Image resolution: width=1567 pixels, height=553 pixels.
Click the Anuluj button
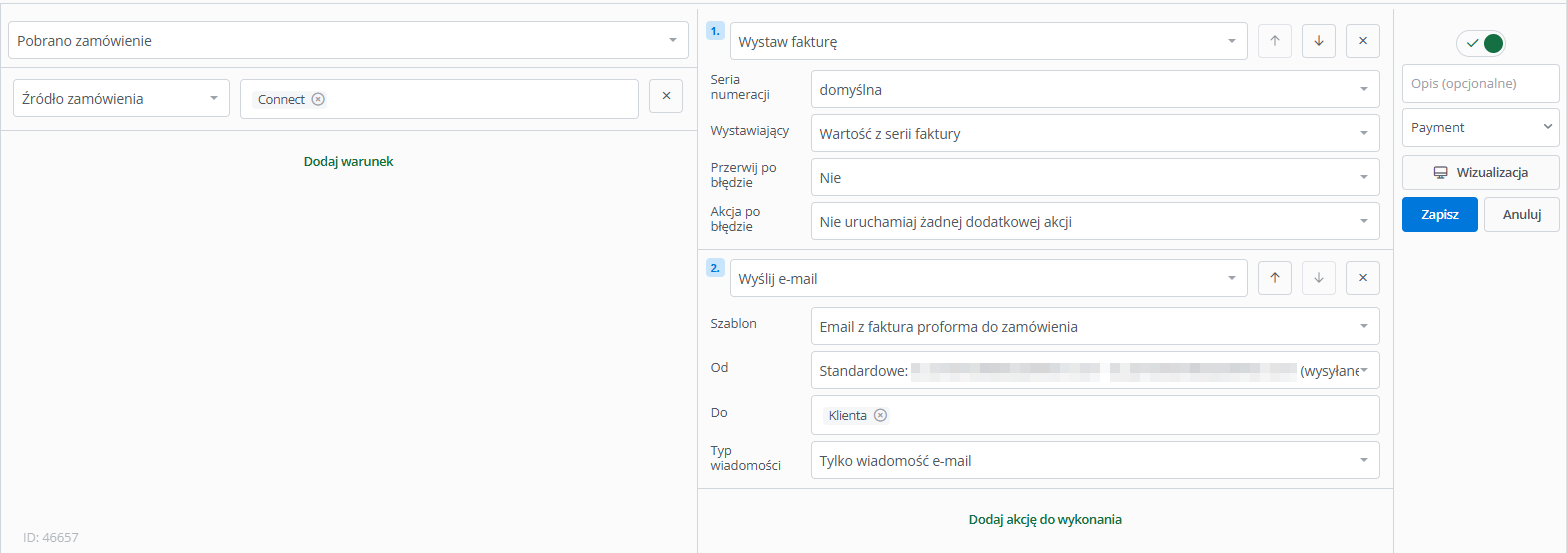[x=1521, y=214]
